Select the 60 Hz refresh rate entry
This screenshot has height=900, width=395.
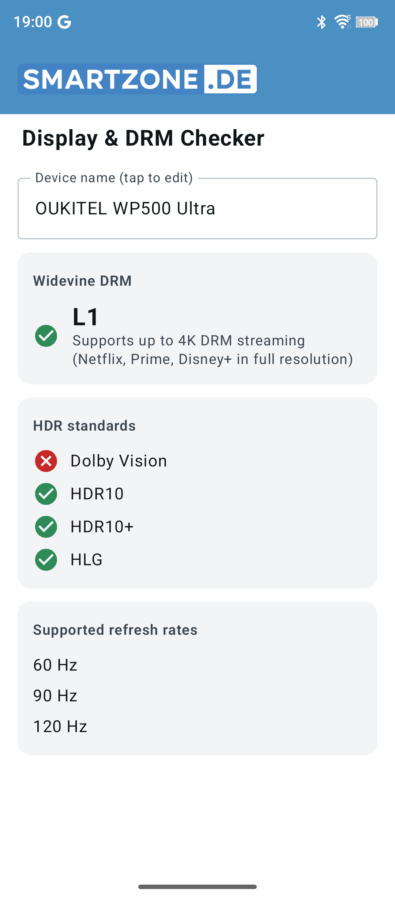(x=55, y=665)
